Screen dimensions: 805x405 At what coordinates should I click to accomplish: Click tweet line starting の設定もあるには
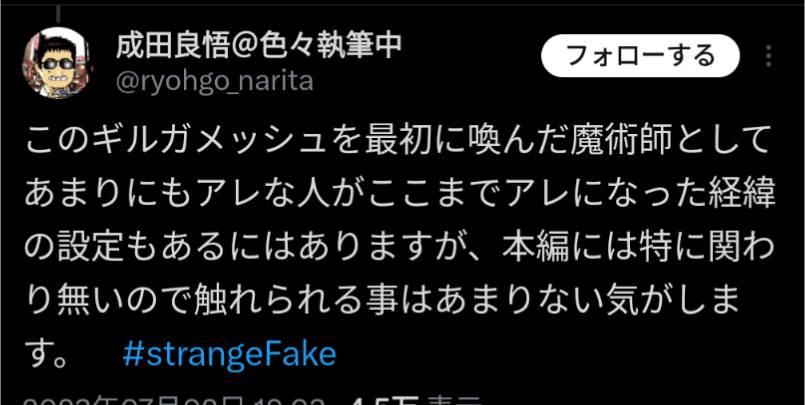[x=400, y=248]
